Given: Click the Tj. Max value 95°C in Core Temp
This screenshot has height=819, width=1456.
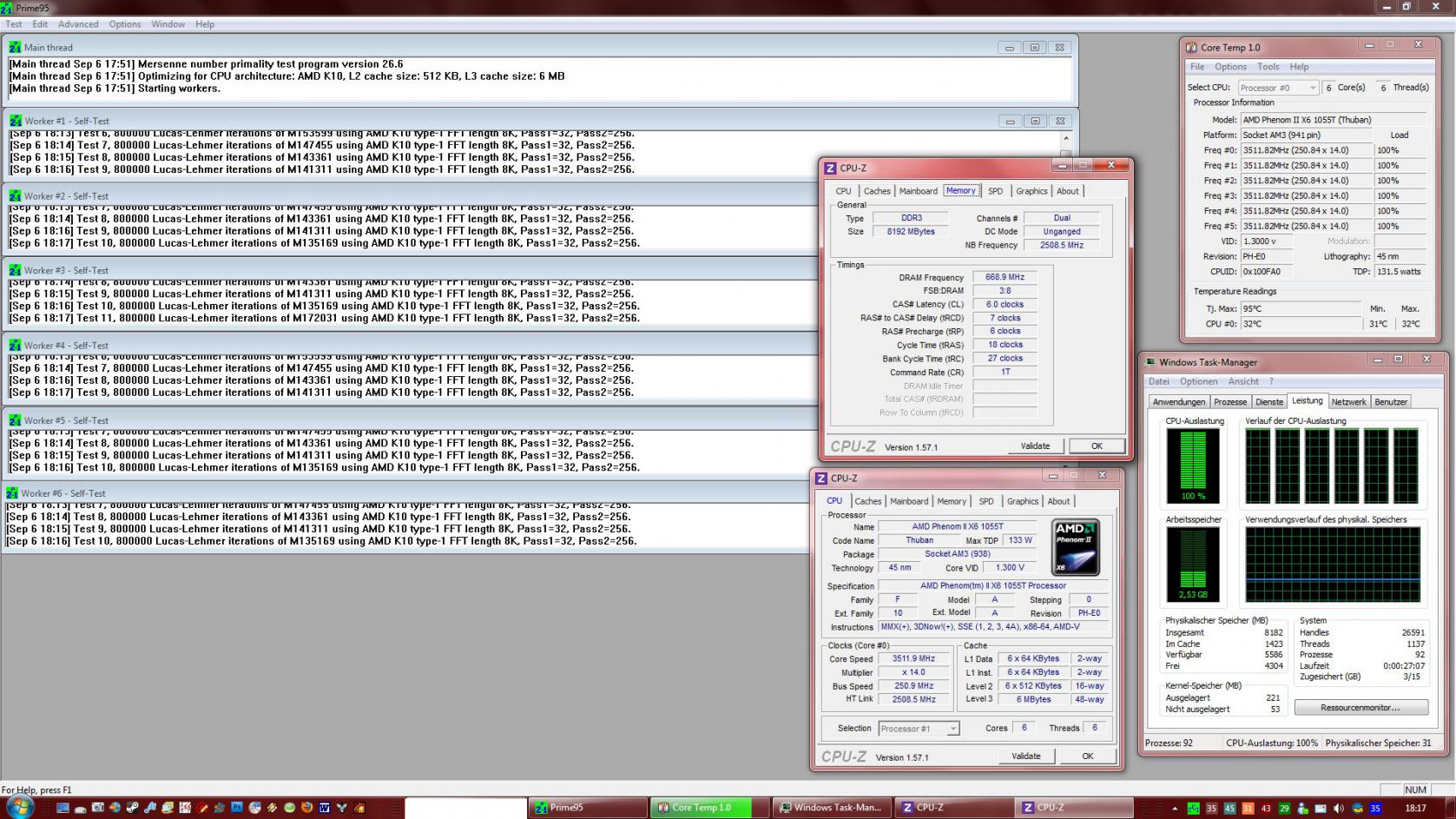Looking at the screenshot, I should (x=1301, y=309).
